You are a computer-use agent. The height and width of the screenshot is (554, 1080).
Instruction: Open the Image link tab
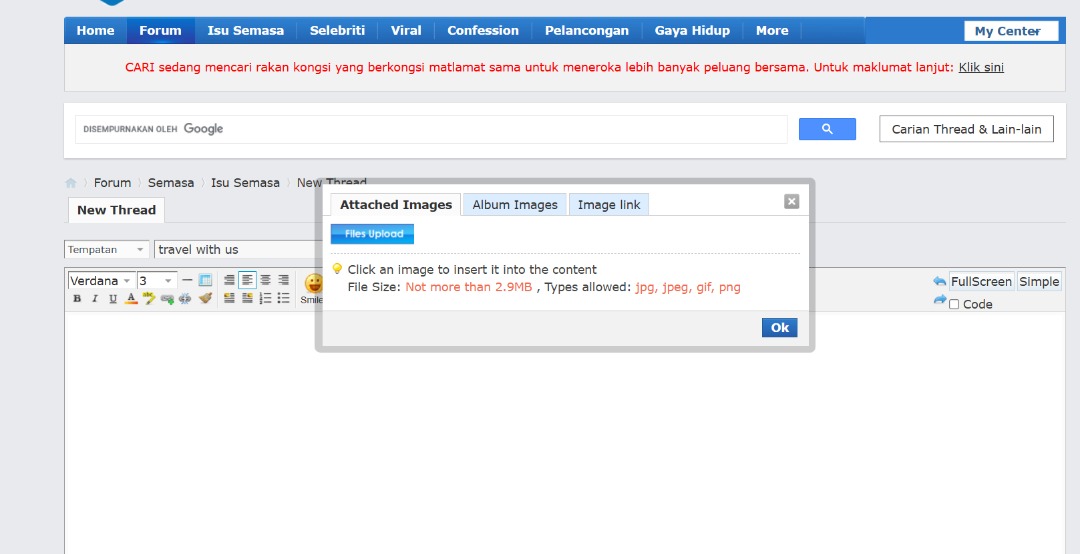pyautogui.click(x=608, y=205)
